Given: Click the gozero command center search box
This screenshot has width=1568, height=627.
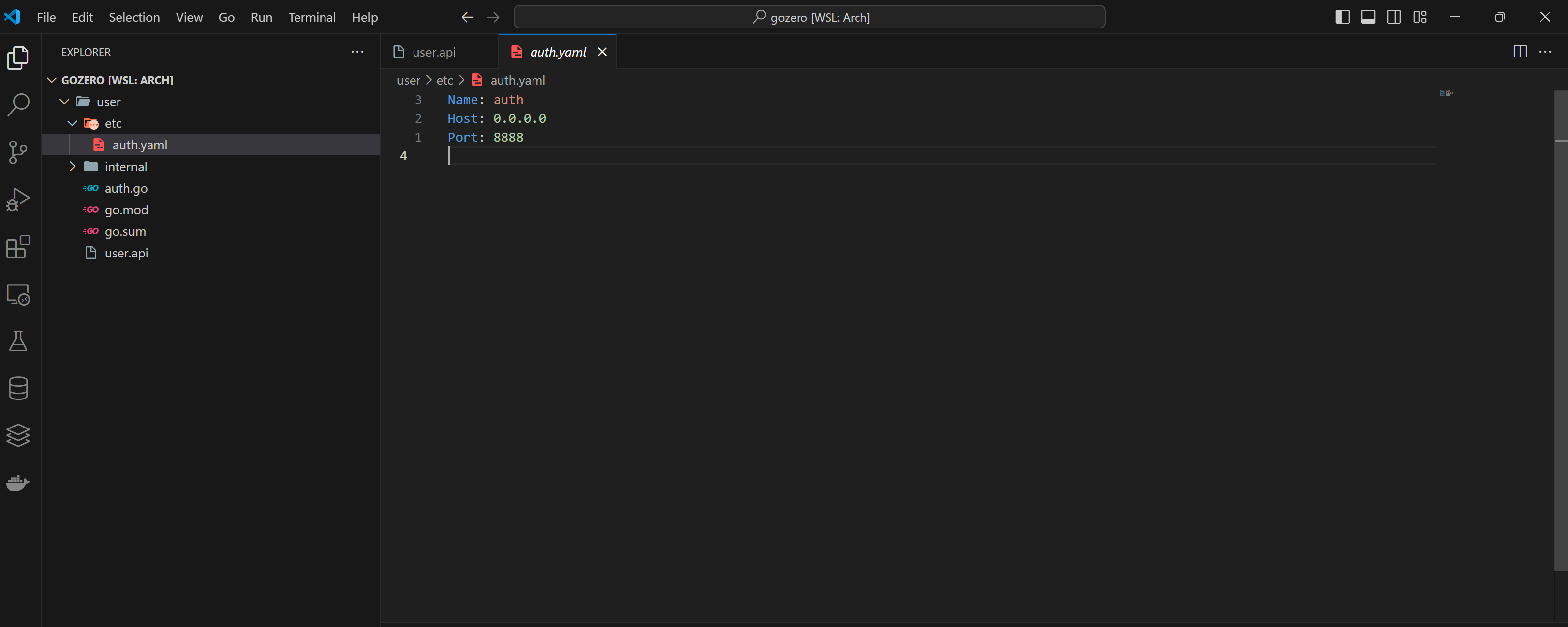Looking at the screenshot, I should tap(809, 17).
